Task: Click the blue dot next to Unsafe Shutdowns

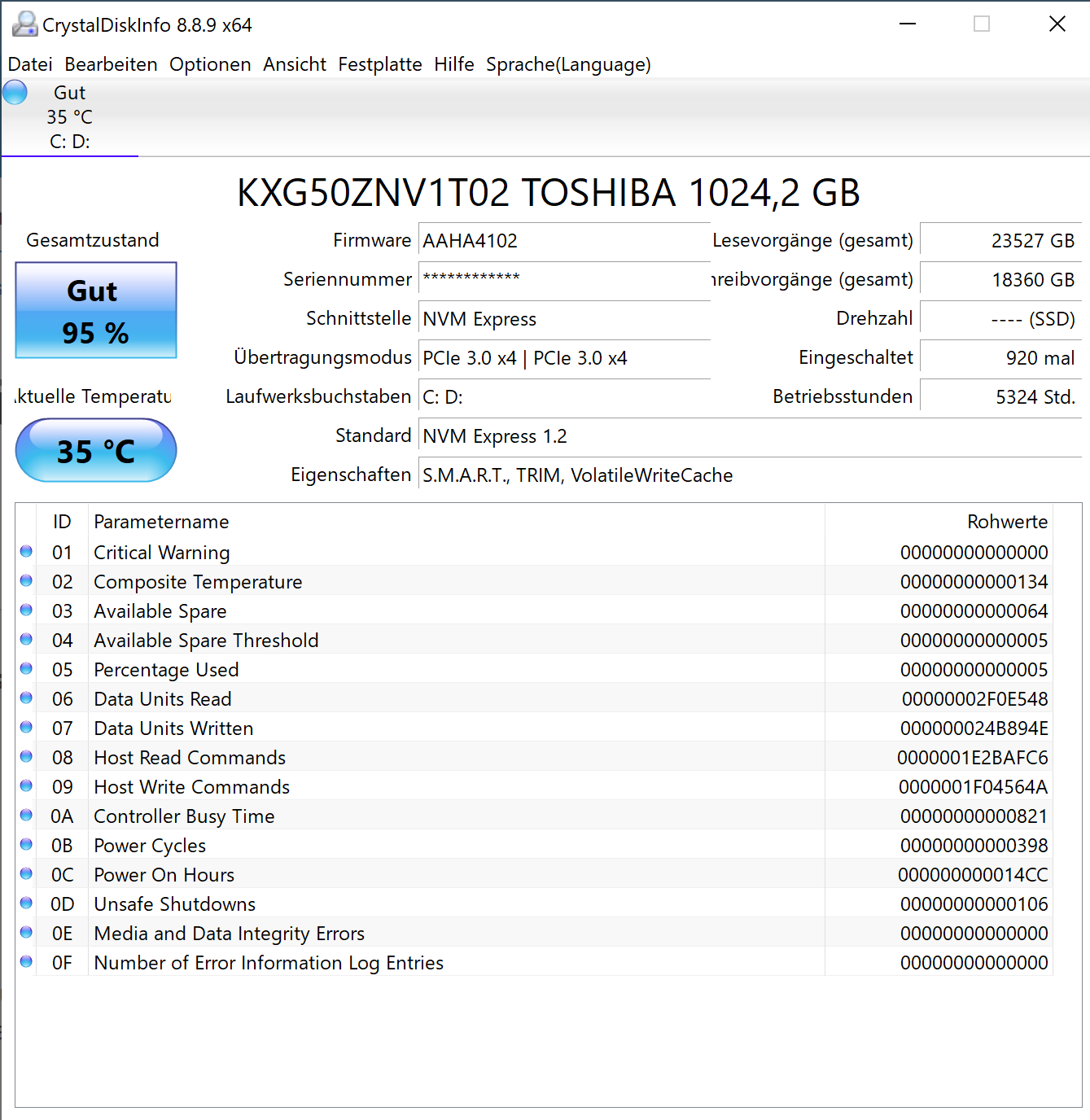Action: pyautogui.click(x=25, y=903)
